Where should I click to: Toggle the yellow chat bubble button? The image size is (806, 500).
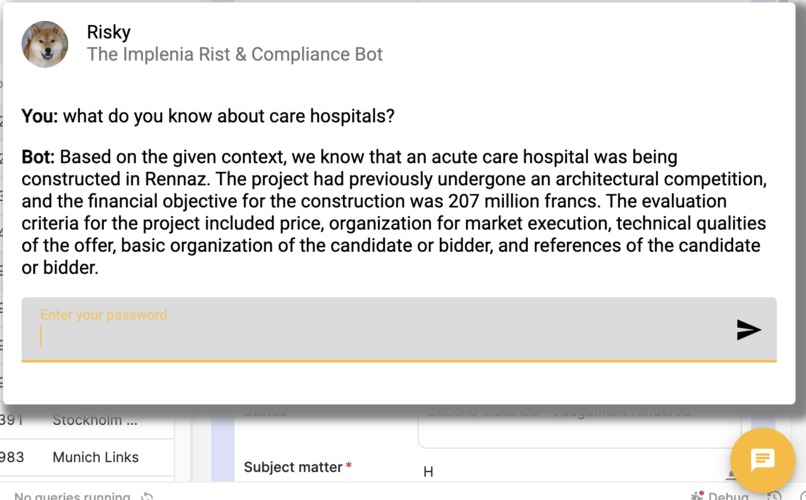(763, 459)
